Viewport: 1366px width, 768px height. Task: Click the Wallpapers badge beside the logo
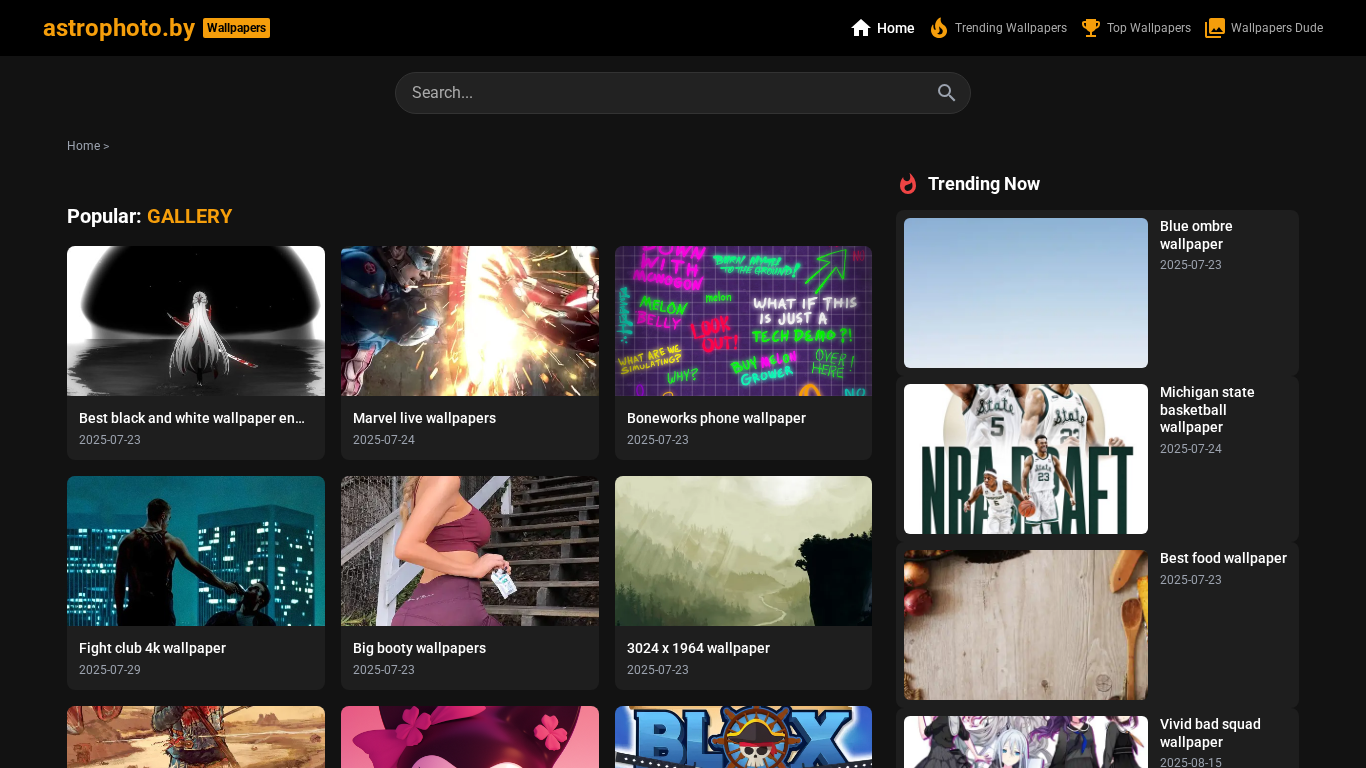pyautogui.click(x=236, y=28)
